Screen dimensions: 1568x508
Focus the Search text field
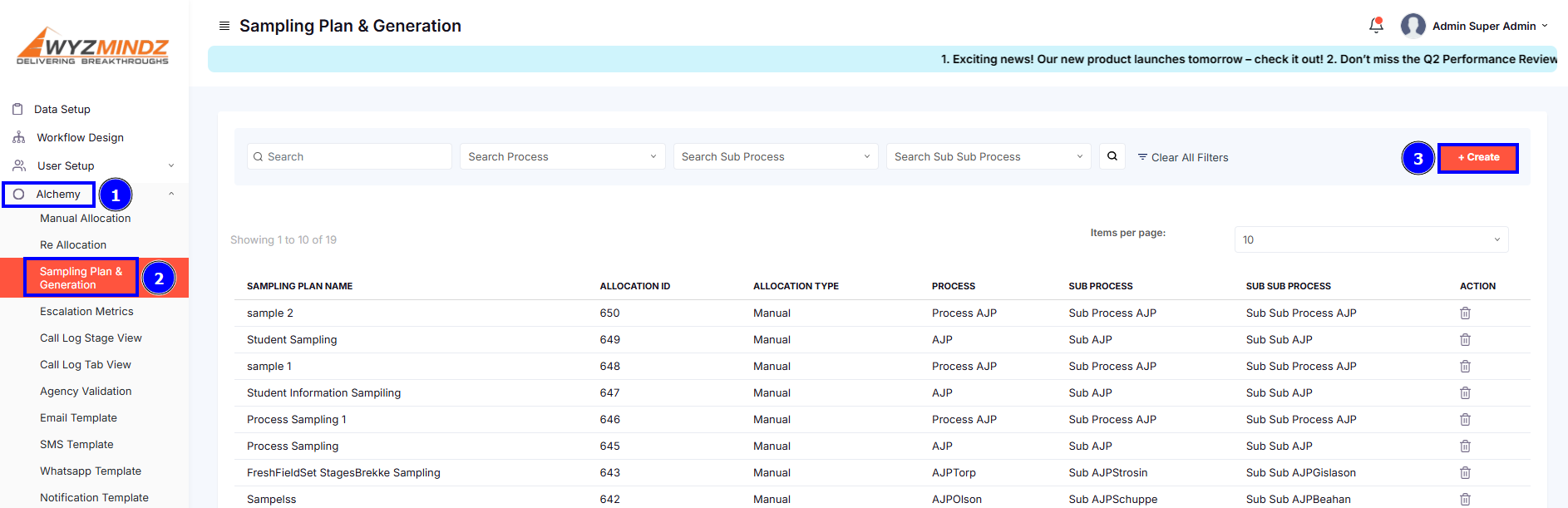pos(349,156)
